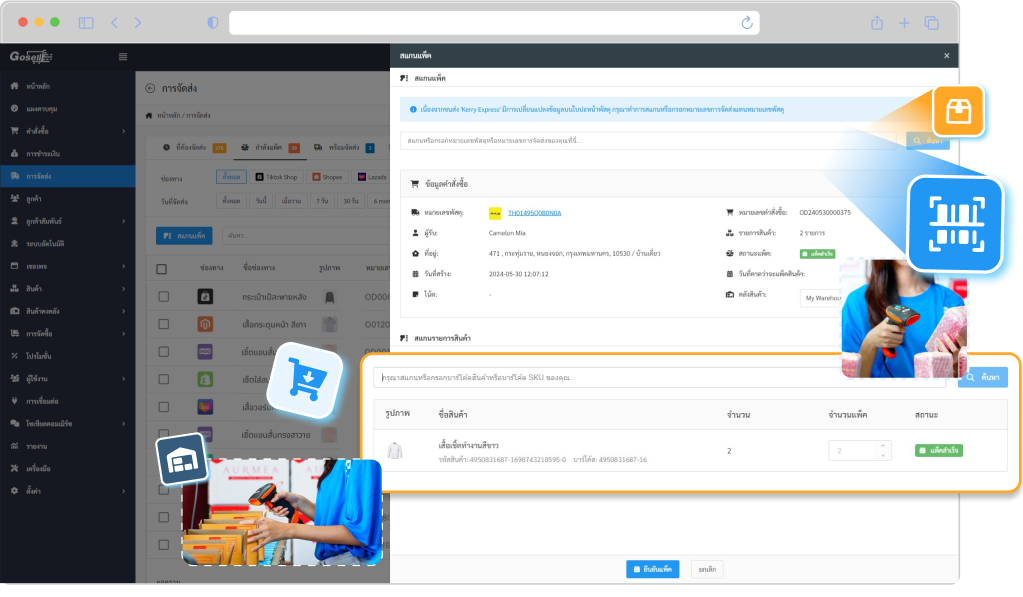This screenshot has height=597, width=1023.
Task: Filter channel by Lazada
Action: click(372, 177)
